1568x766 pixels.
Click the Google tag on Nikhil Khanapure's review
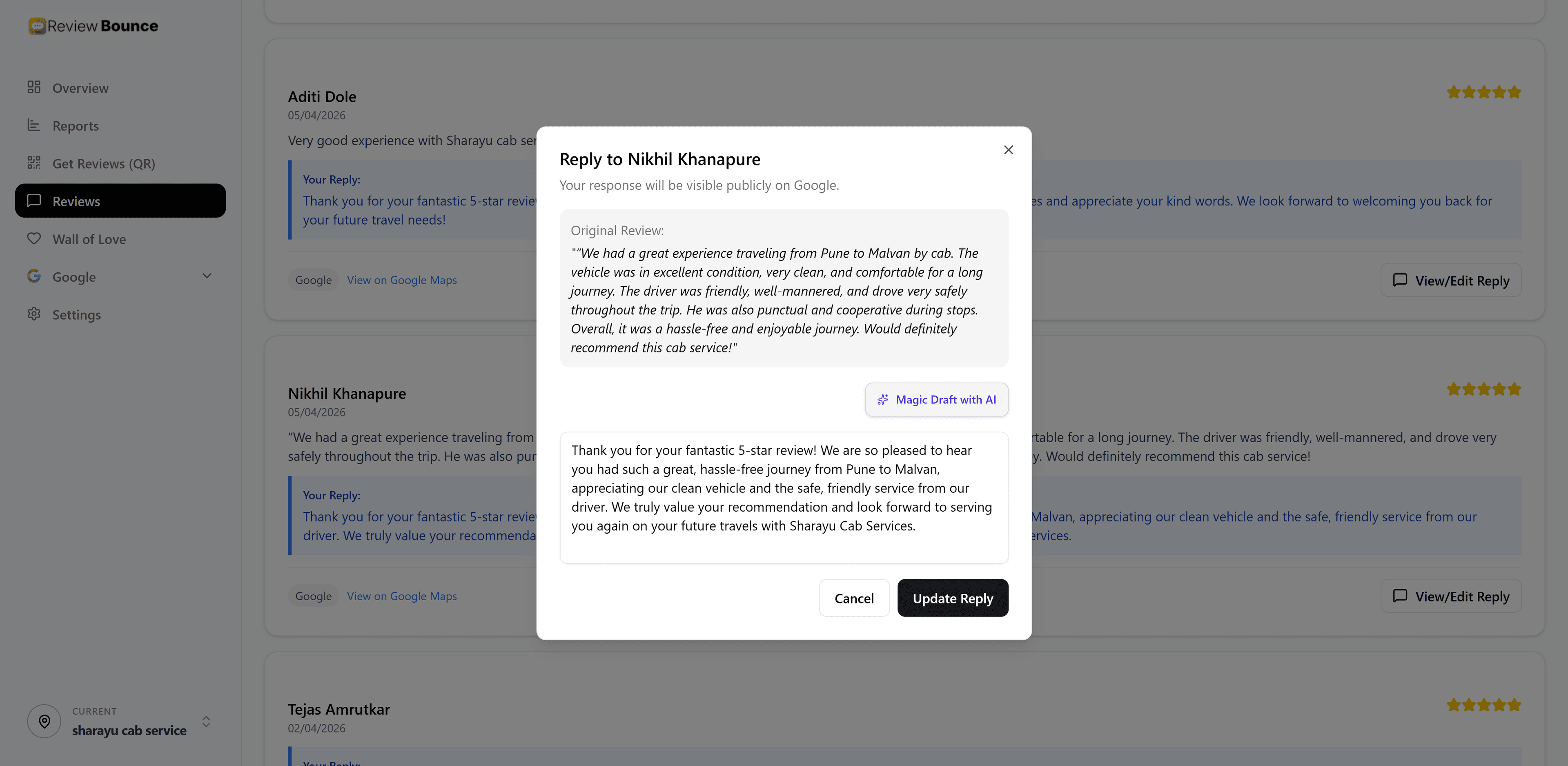click(x=314, y=596)
